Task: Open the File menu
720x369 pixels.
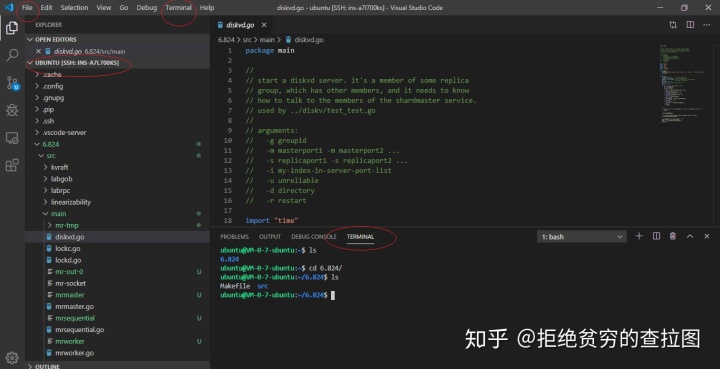Action: tap(27, 8)
